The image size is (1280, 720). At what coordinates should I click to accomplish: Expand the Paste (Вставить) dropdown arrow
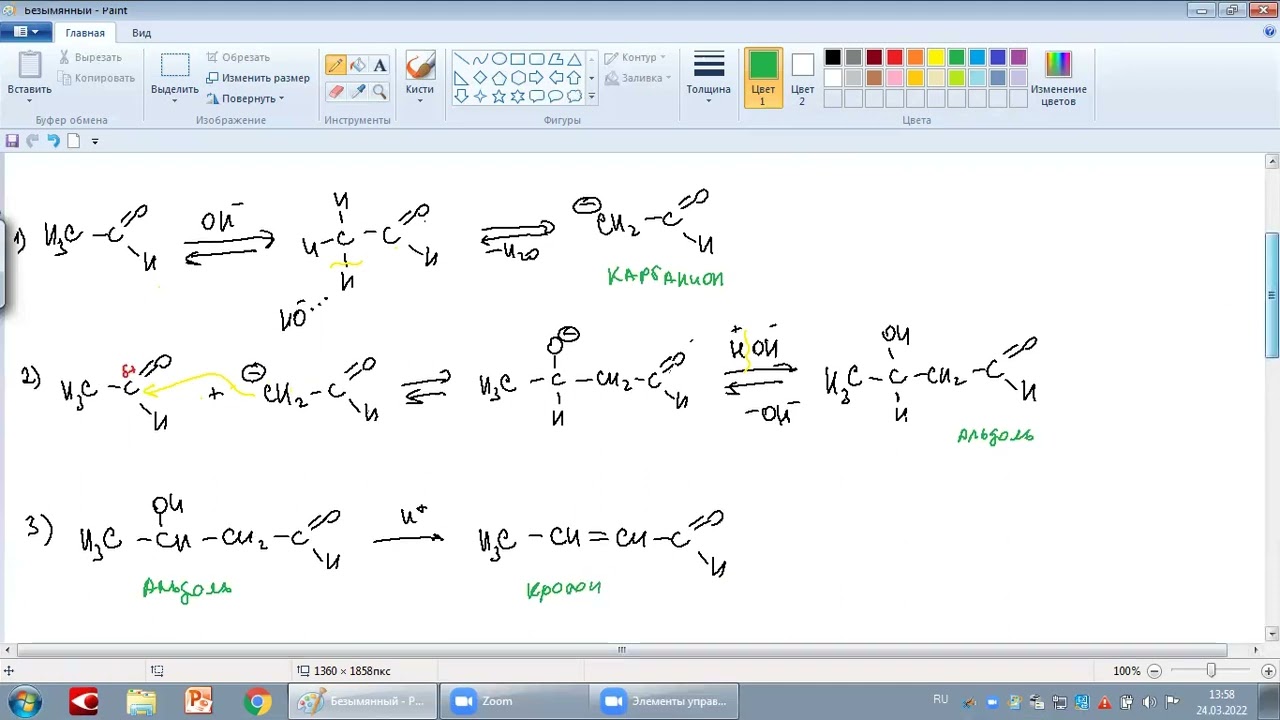pos(29,100)
